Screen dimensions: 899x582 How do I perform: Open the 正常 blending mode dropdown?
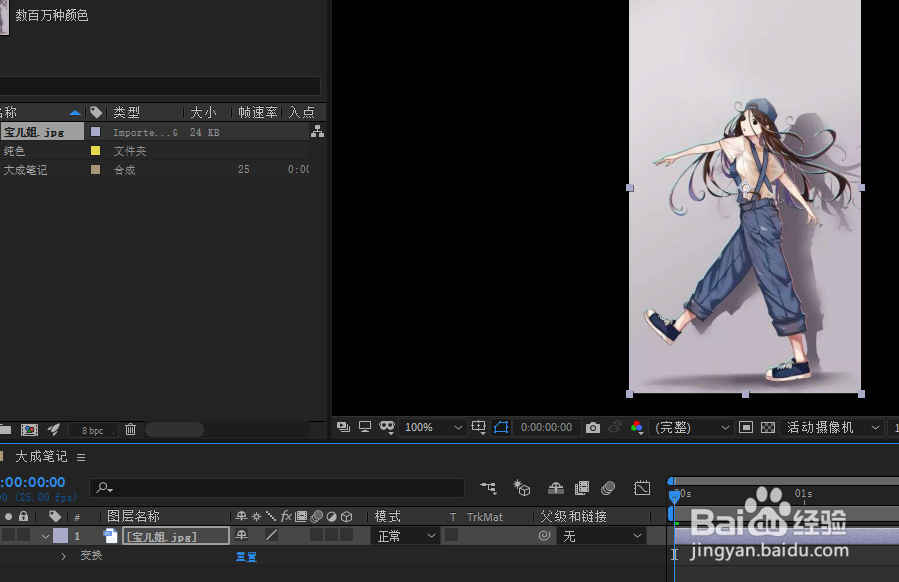(406, 536)
